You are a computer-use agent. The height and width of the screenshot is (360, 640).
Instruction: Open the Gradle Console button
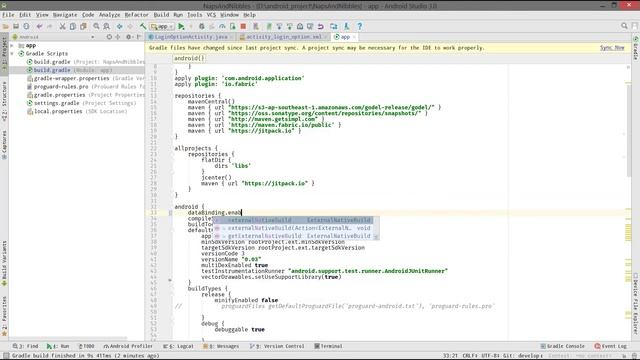(x=562, y=346)
